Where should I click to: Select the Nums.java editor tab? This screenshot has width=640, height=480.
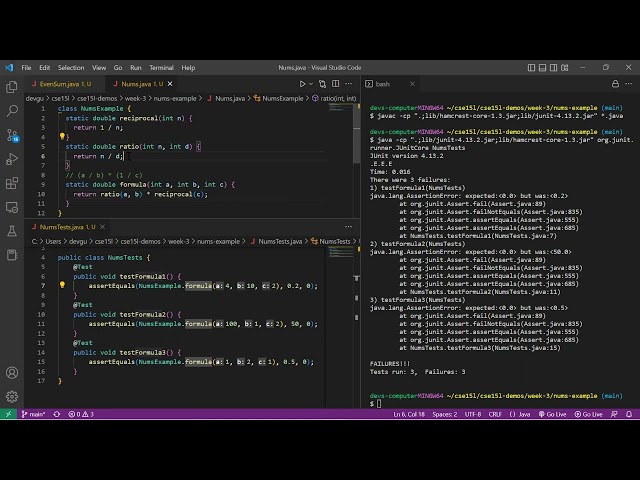[142, 84]
